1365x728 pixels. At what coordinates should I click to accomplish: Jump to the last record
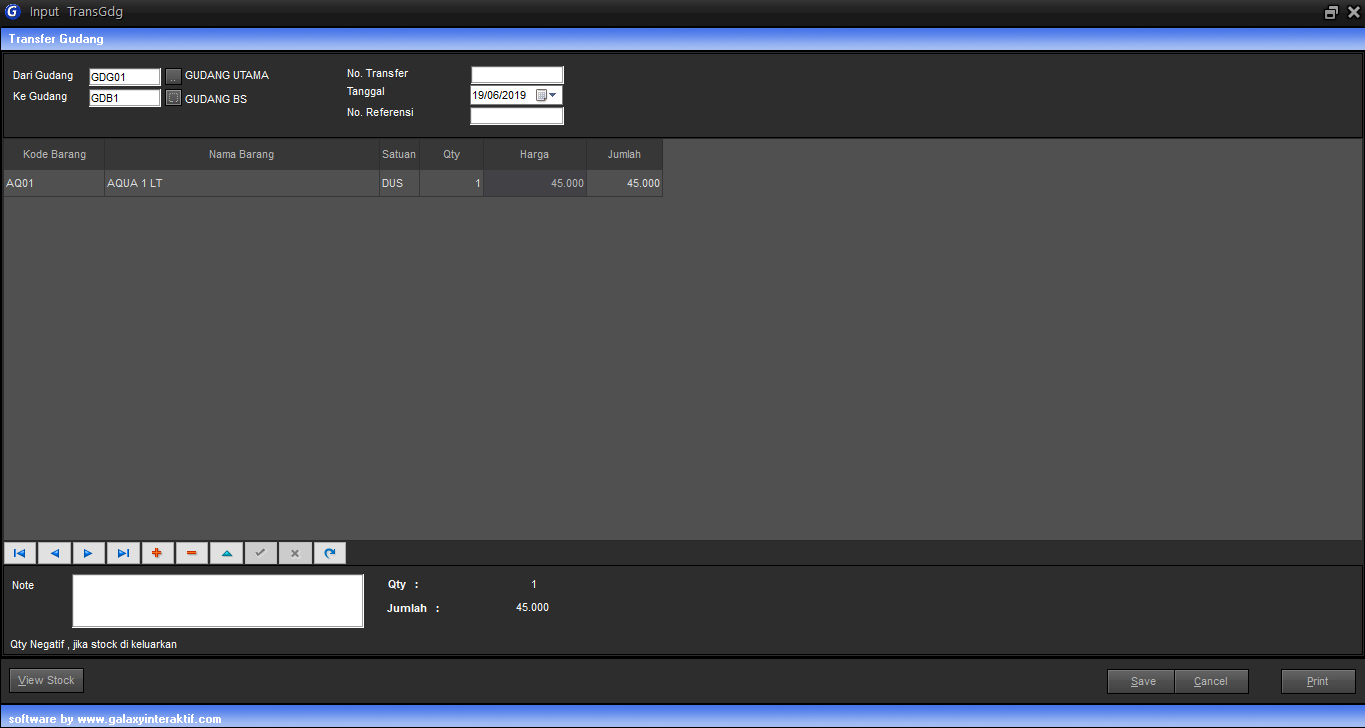[123, 553]
